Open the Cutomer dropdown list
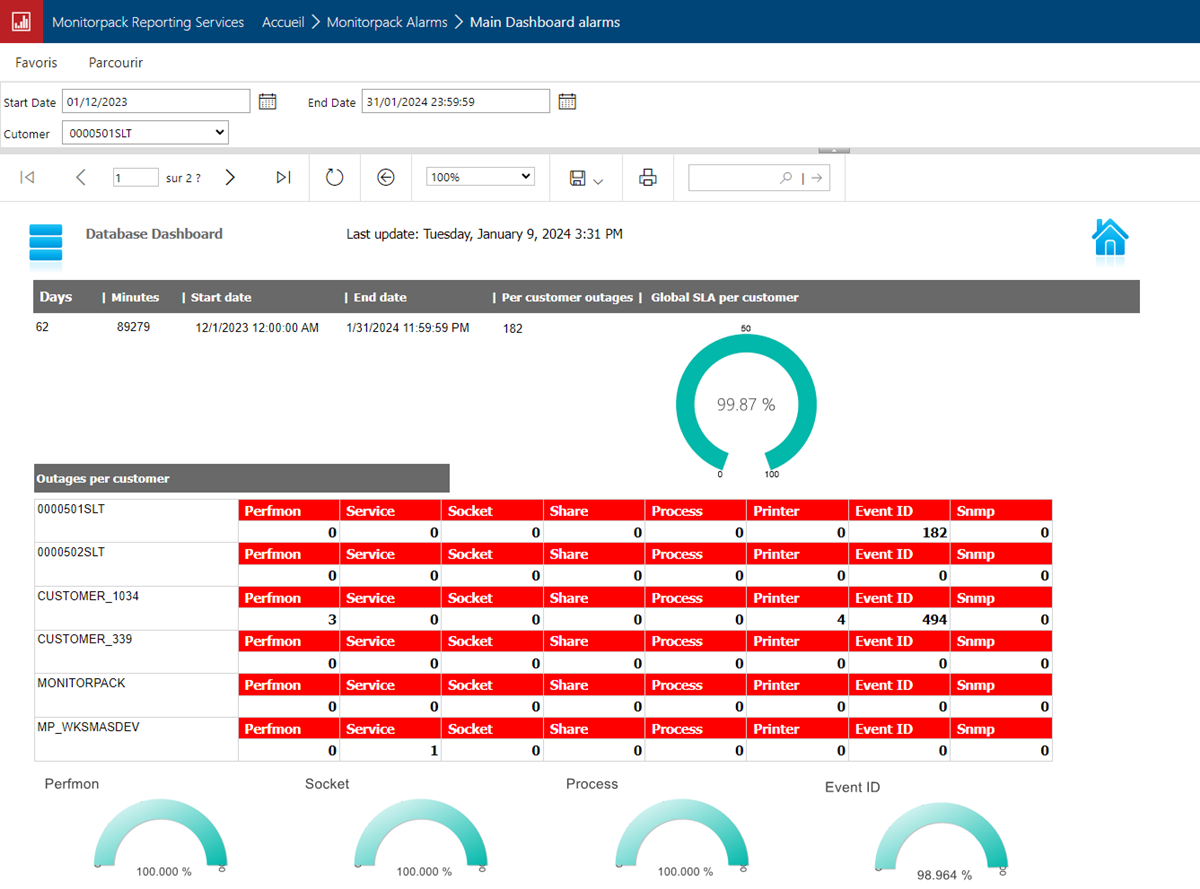1200x889 pixels. 145,132
